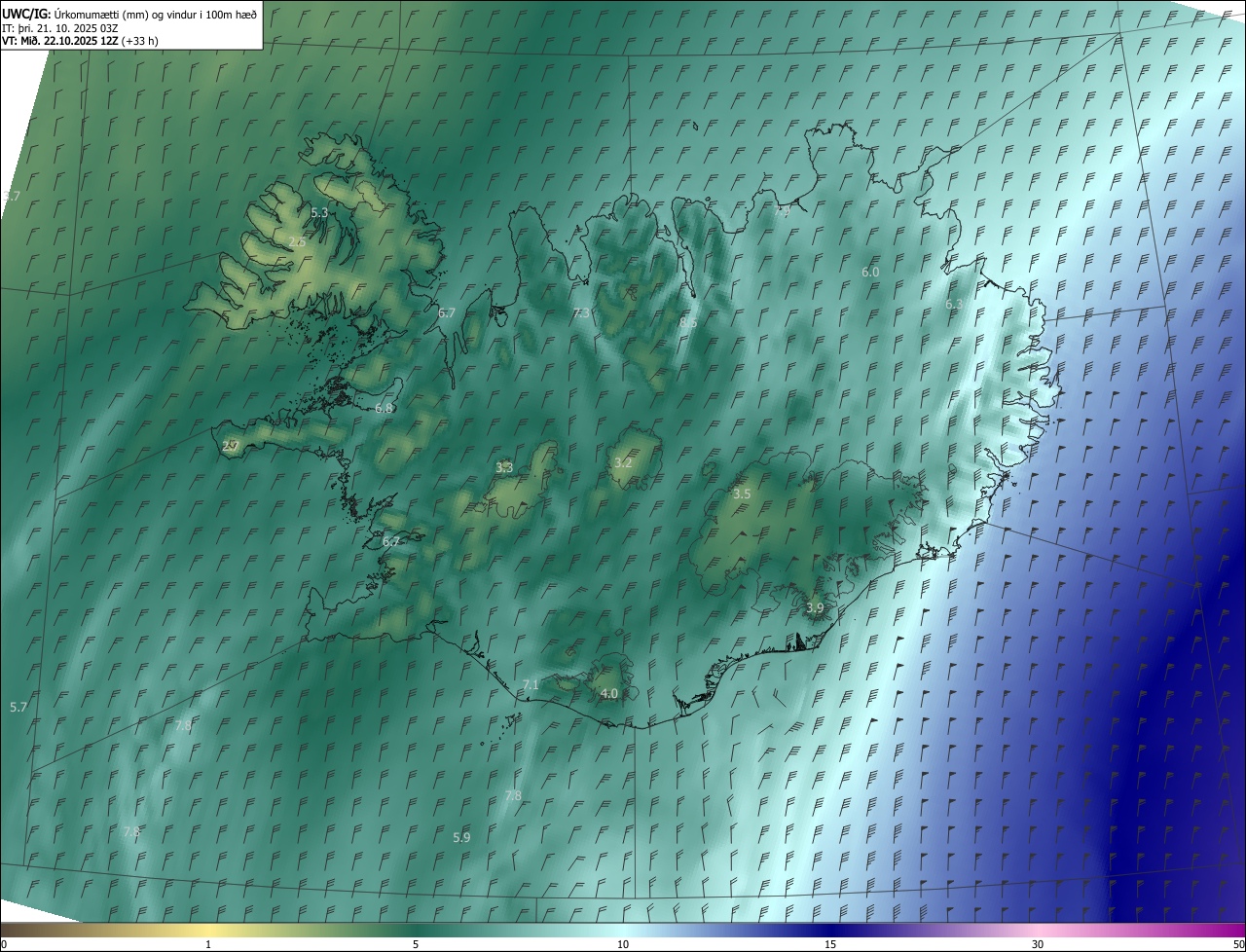Click the colorbar tick label 1
The image size is (1246, 952).
point(208,944)
